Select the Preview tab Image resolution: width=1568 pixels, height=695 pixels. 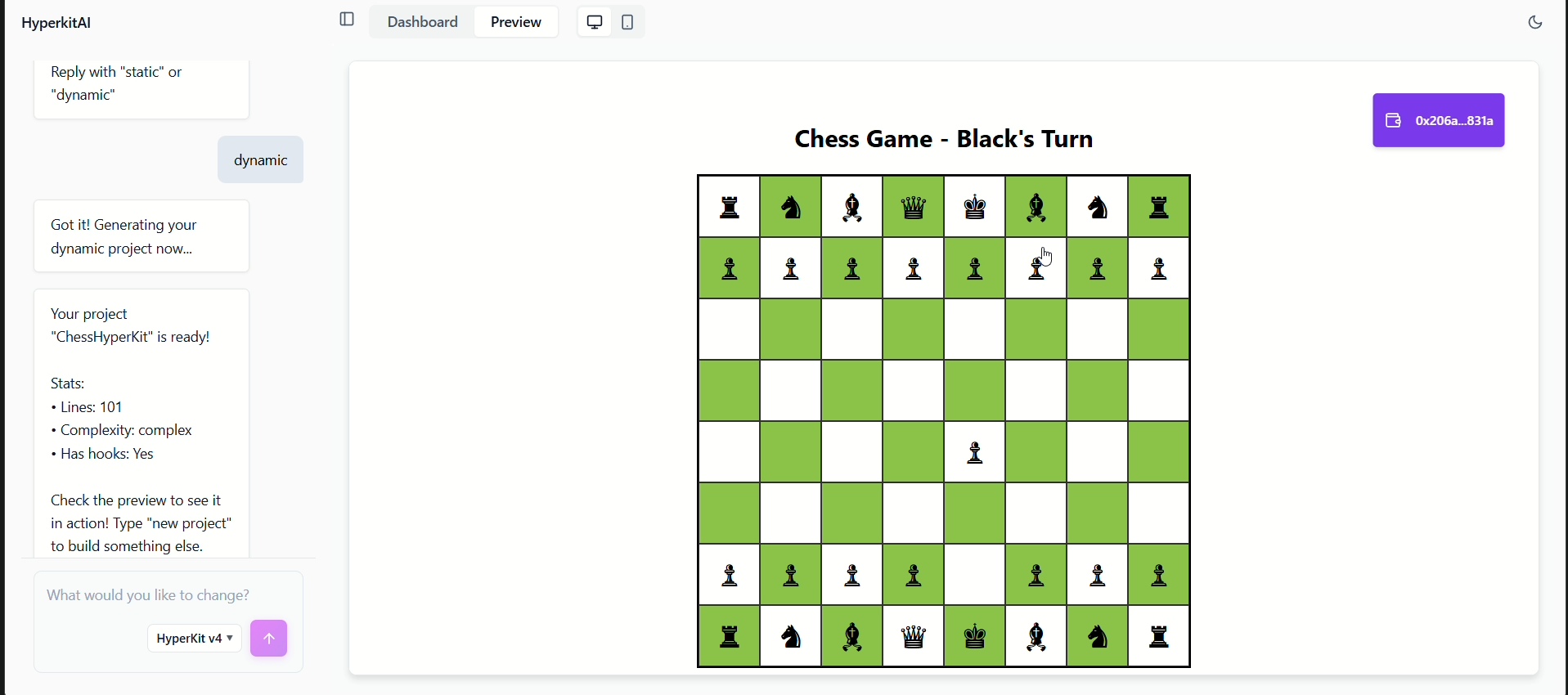515,22
